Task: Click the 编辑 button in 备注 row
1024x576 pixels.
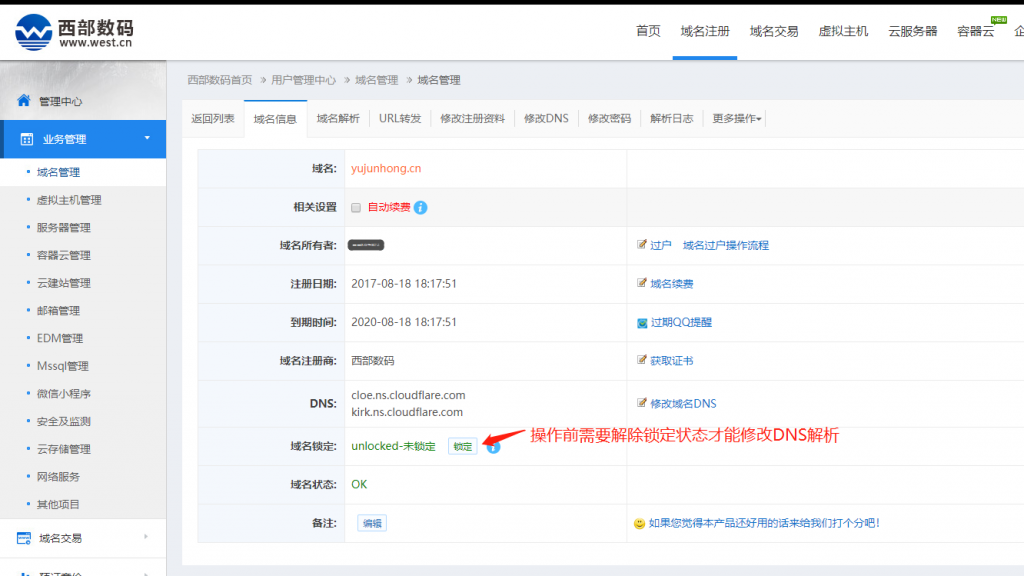Action: [372, 523]
